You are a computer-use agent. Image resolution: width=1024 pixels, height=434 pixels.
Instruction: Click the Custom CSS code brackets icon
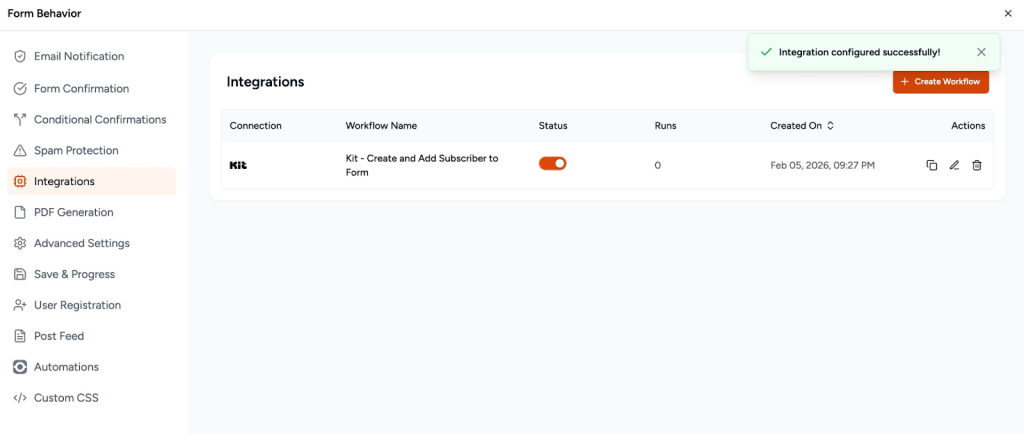point(20,398)
